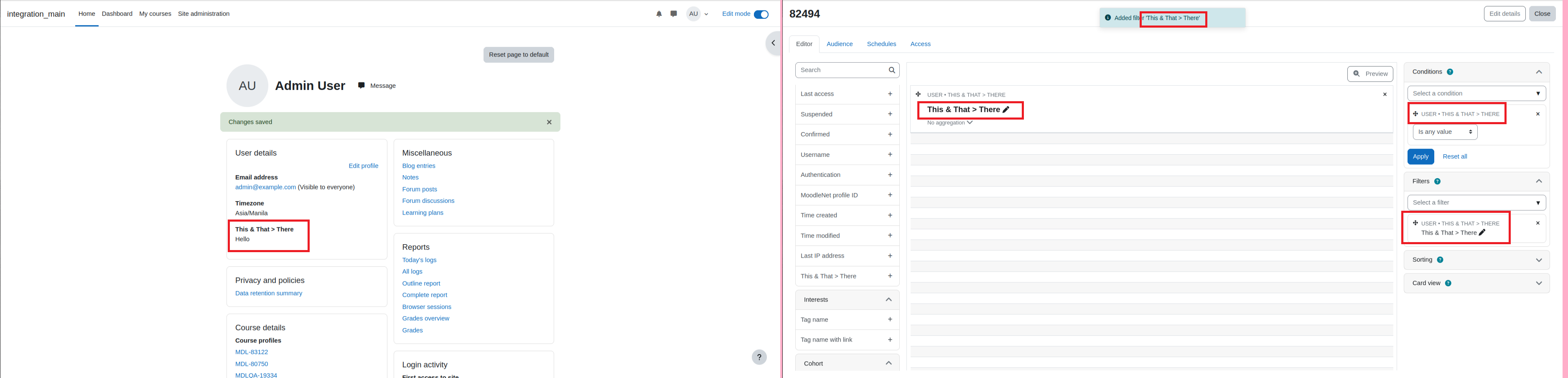Image resolution: width=1568 pixels, height=378 pixels.
Task: Open Data retention summary link
Action: [268, 294]
